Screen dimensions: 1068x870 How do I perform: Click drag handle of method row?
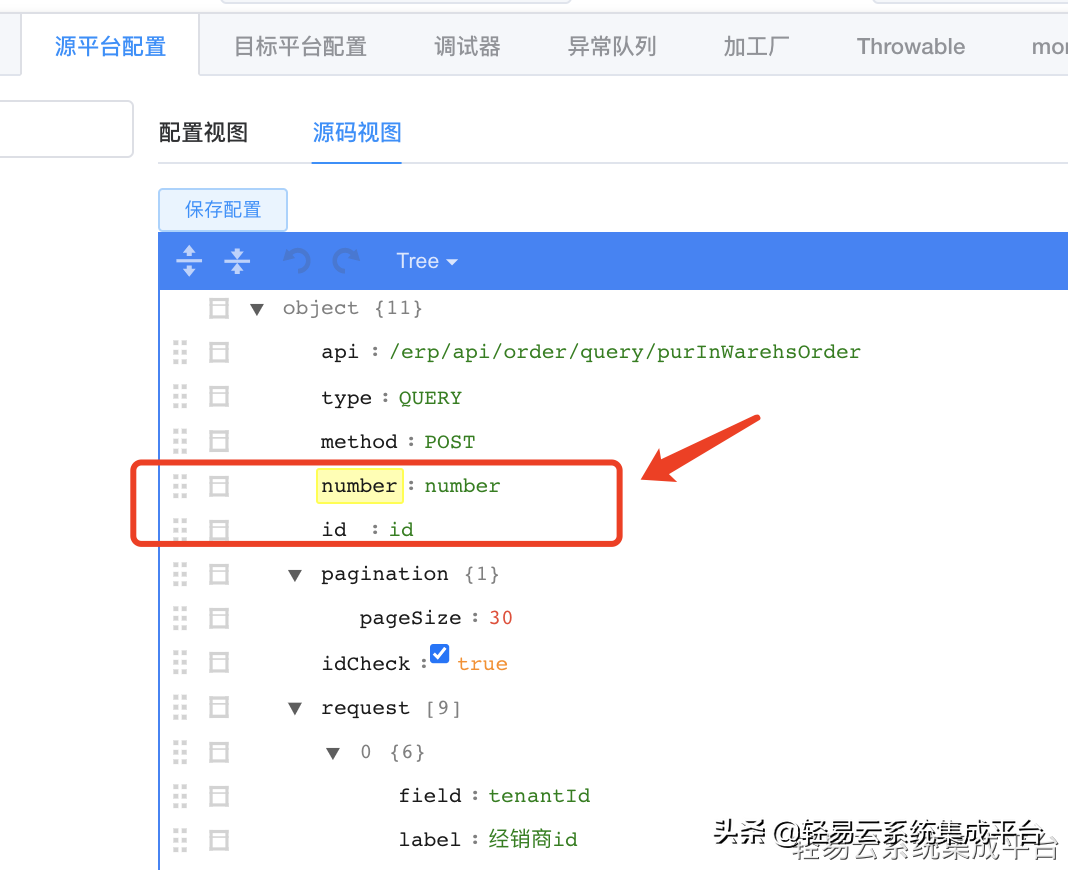180,441
